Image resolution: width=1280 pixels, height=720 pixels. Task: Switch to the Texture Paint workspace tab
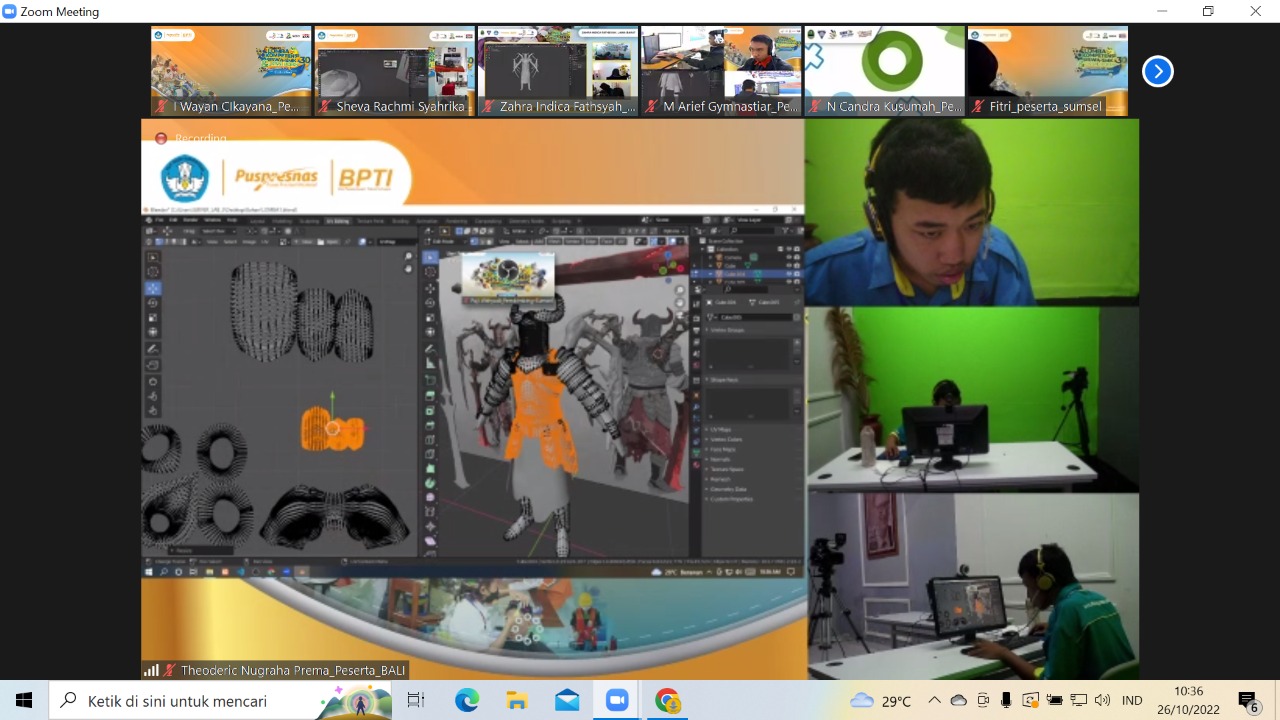371,221
